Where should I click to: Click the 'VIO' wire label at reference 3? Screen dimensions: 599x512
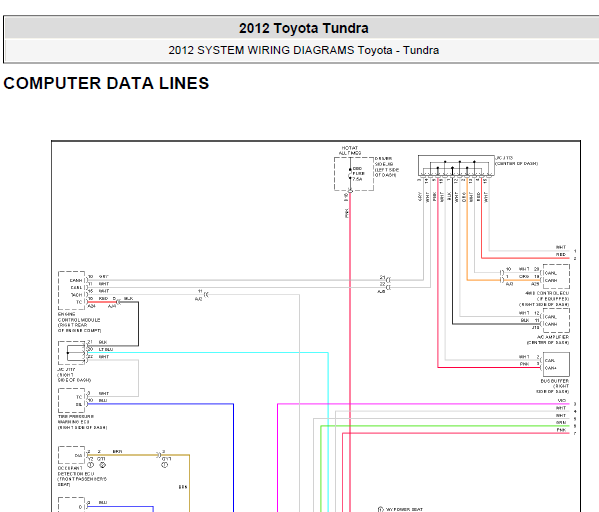coord(562,400)
